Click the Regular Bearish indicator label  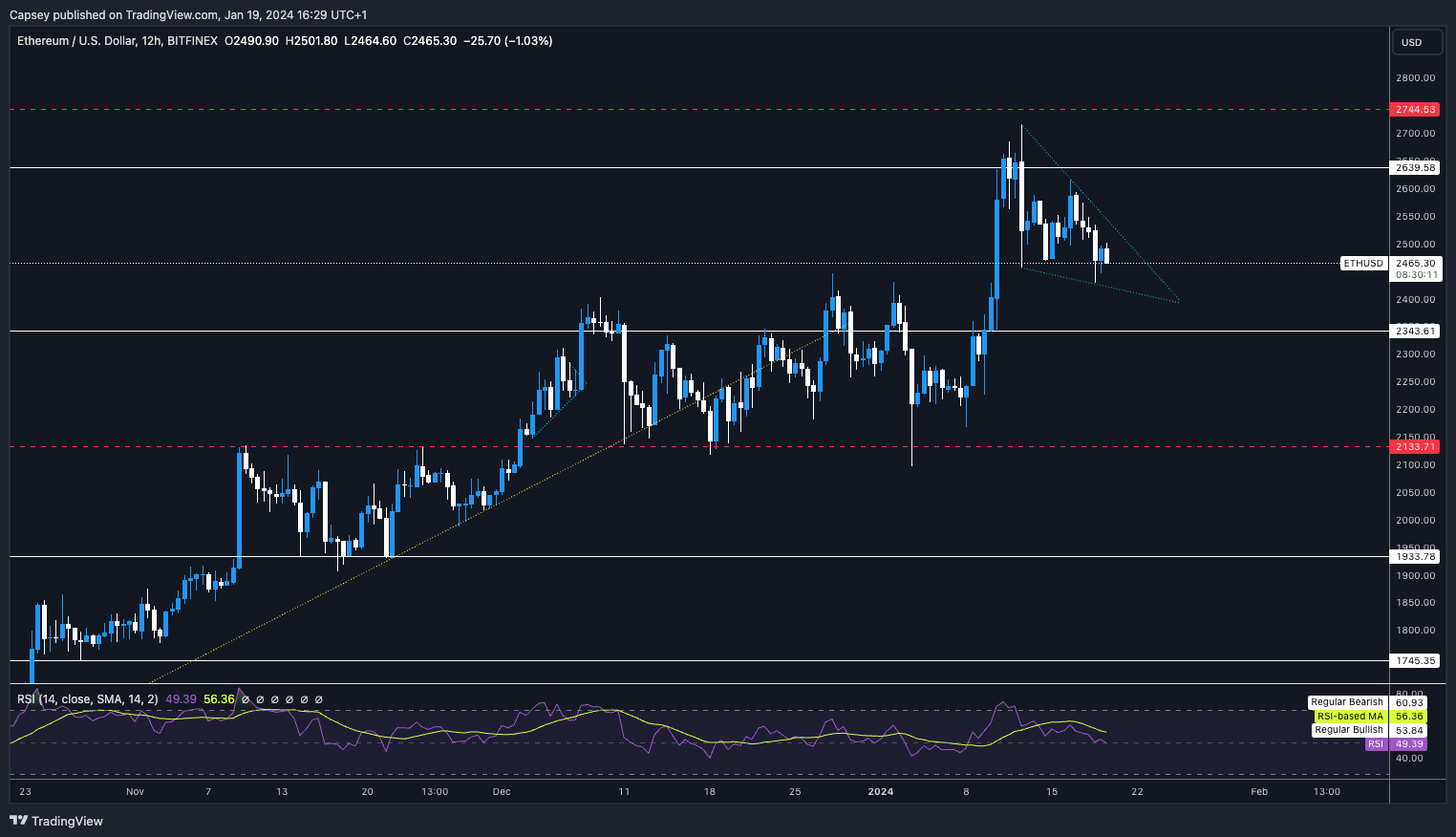coord(1347,702)
